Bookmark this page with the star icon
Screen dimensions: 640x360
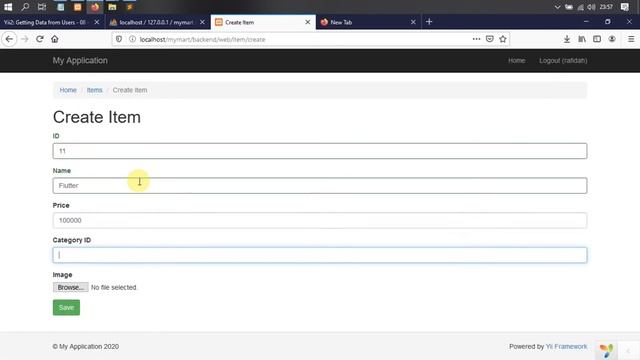503,39
